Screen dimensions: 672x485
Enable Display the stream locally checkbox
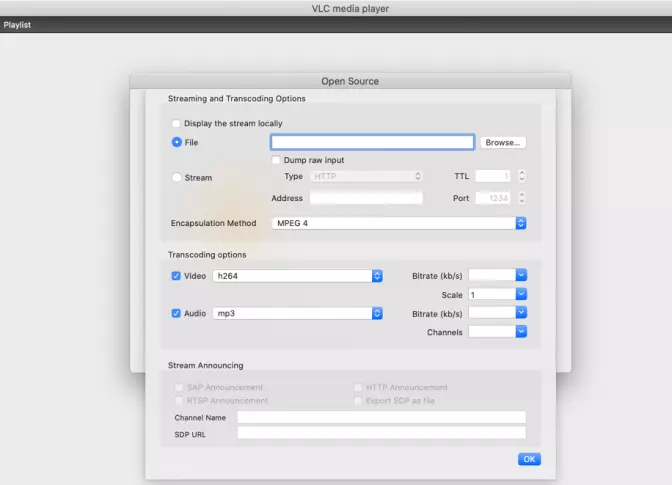coord(176,123)
